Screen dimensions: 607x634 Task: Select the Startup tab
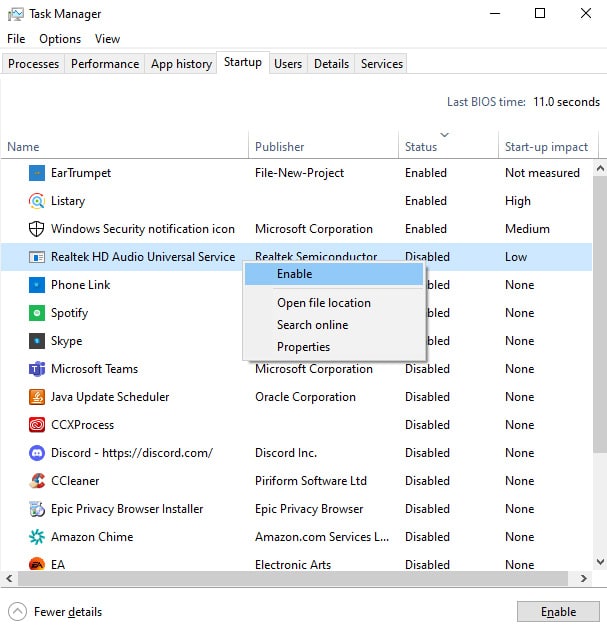(243, 62)
